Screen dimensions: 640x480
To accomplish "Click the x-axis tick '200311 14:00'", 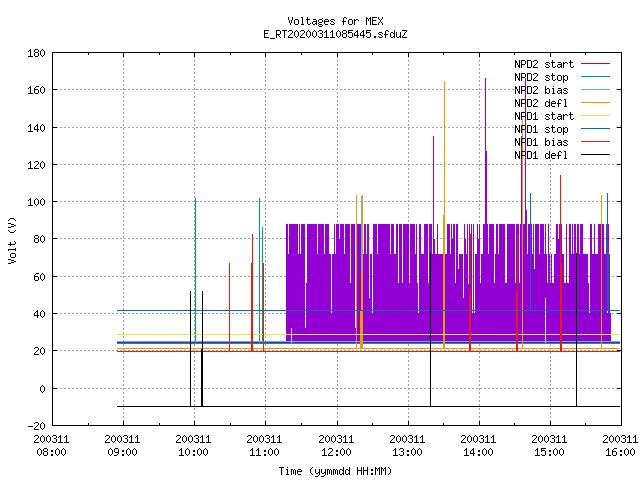I will [x=478, y=446].
